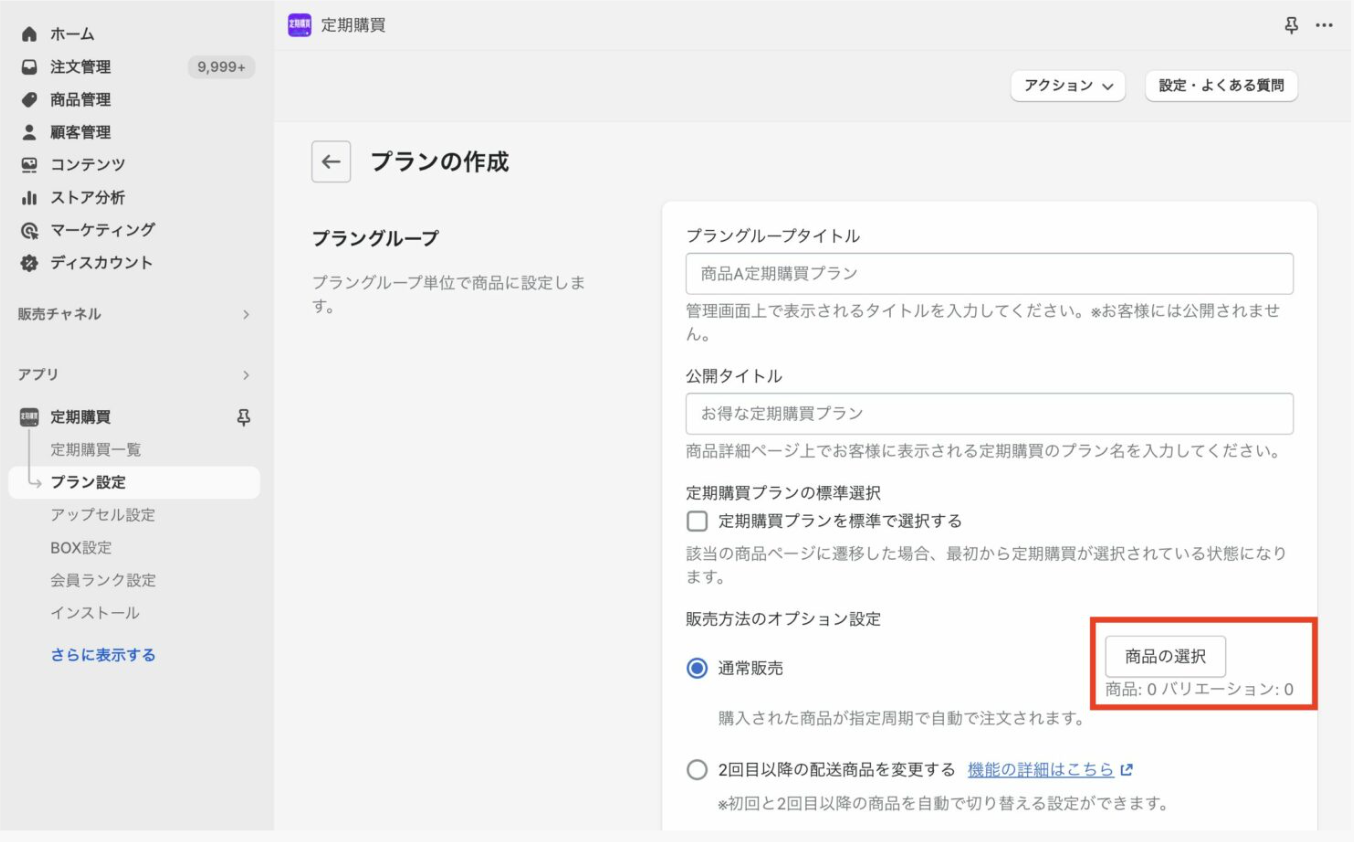Screen dimensions: 1354x842
Task: Click the Discounts badge icon (ディスカウント)
Action: tap(29, 263)
